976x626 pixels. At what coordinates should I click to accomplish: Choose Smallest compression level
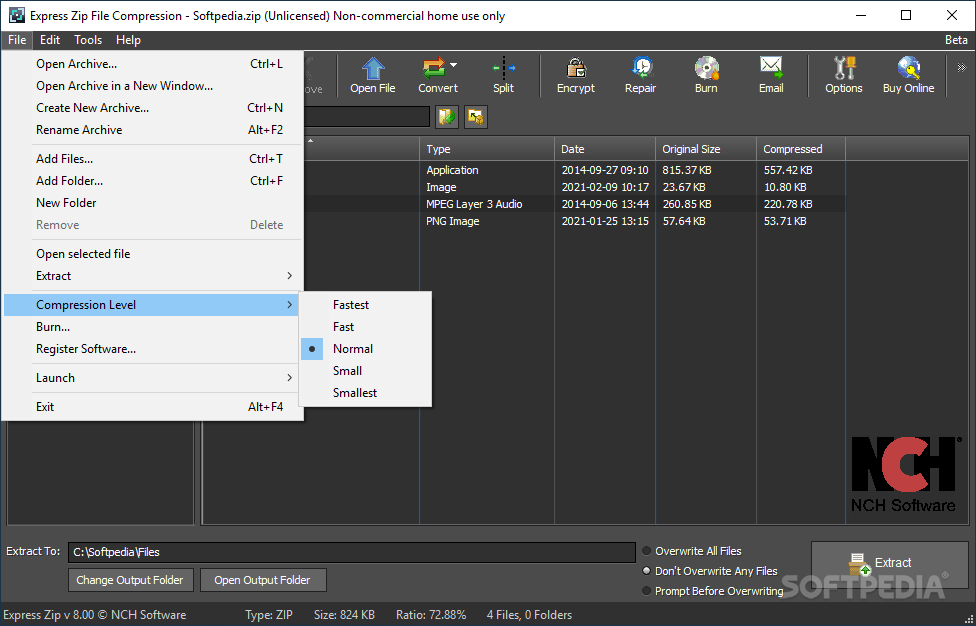[x=365, y=393]
